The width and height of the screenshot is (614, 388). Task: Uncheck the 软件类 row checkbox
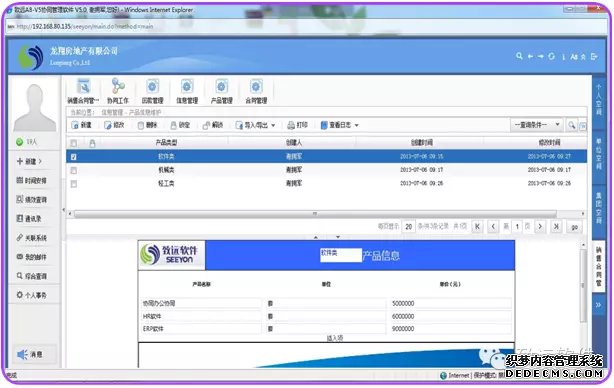74,157
